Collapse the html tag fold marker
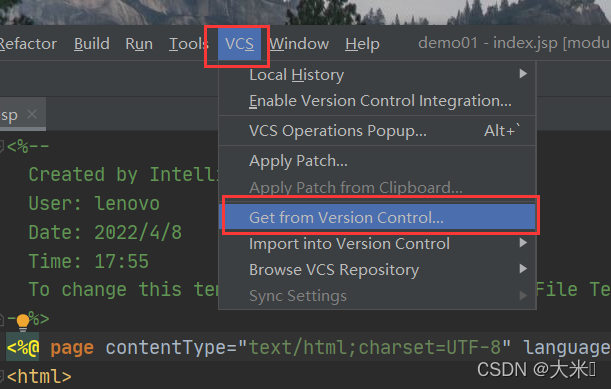This screenshot has height=389, width=611. [x=2, y=377]
